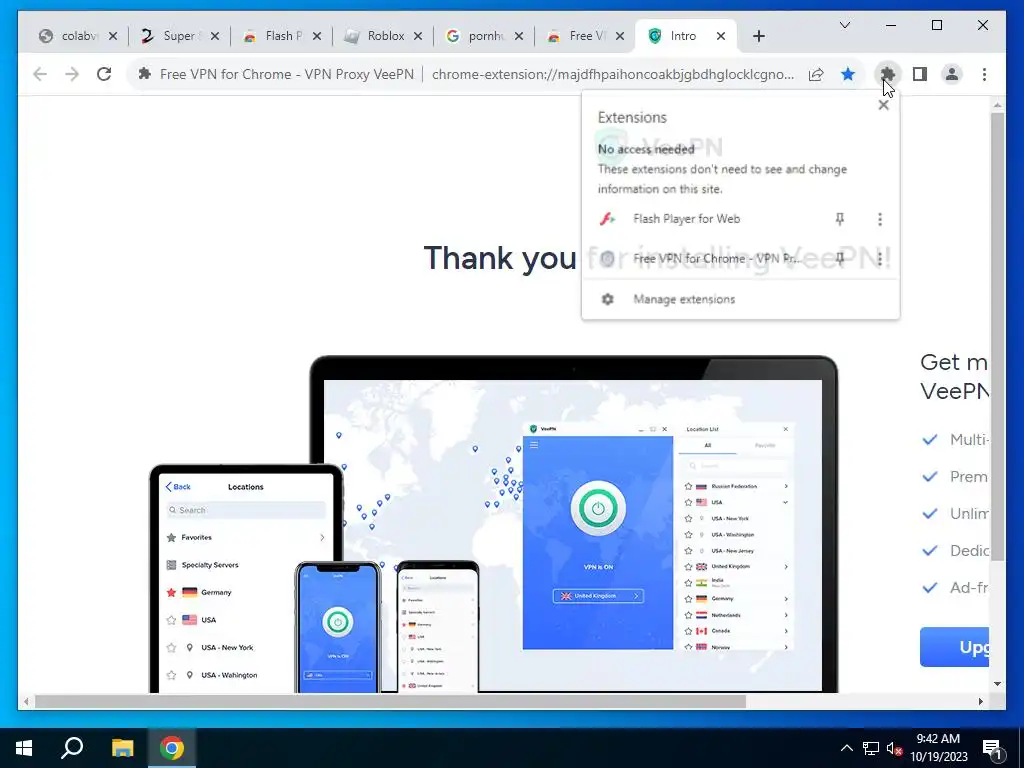
Task: Click the blue bookmark star
Action: tap(848, 74)
